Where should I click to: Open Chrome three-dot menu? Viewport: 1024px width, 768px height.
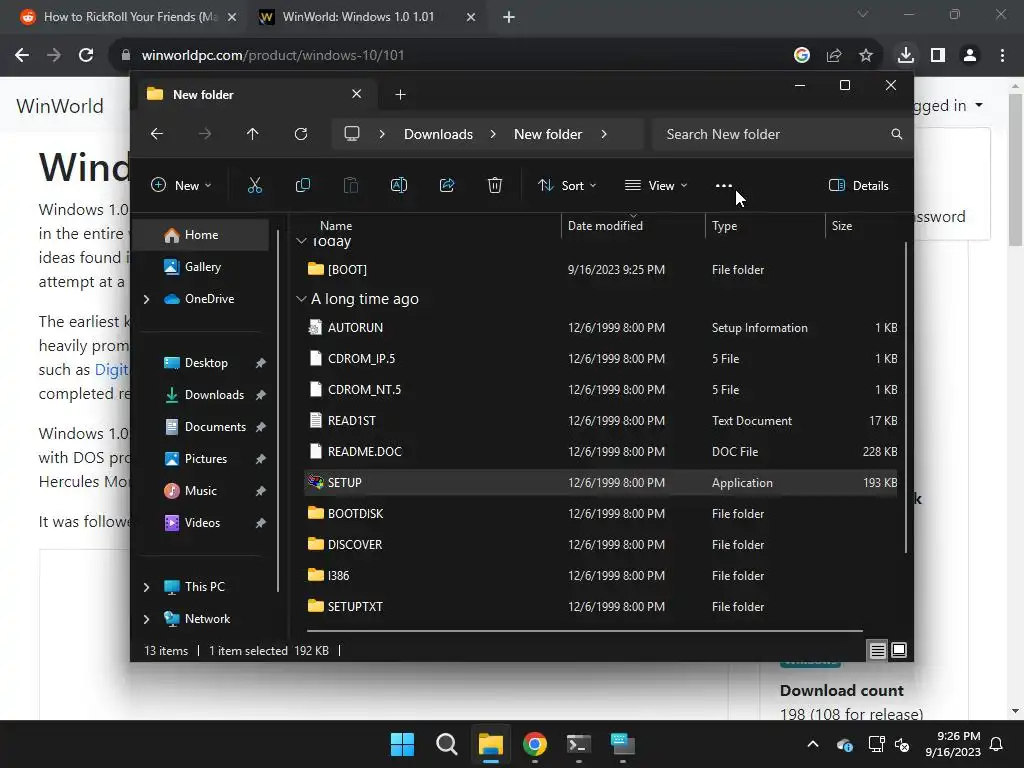(1002, 56)
